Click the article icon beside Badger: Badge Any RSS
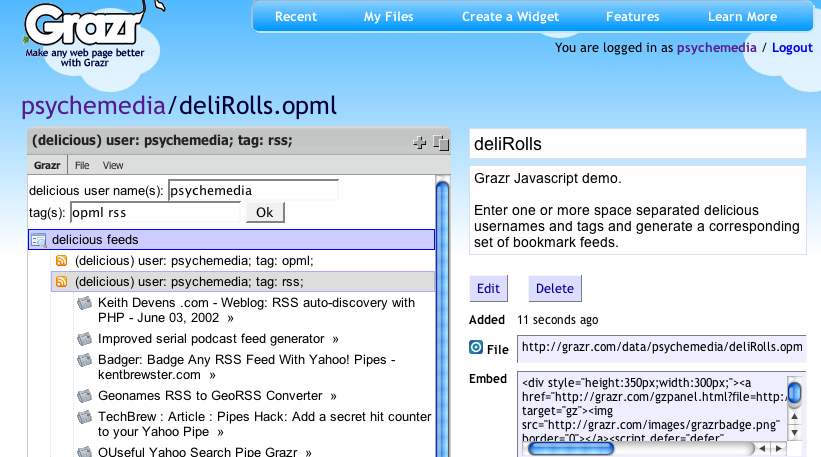This screenshot has width=821, height=457. [x=84, y=360]
